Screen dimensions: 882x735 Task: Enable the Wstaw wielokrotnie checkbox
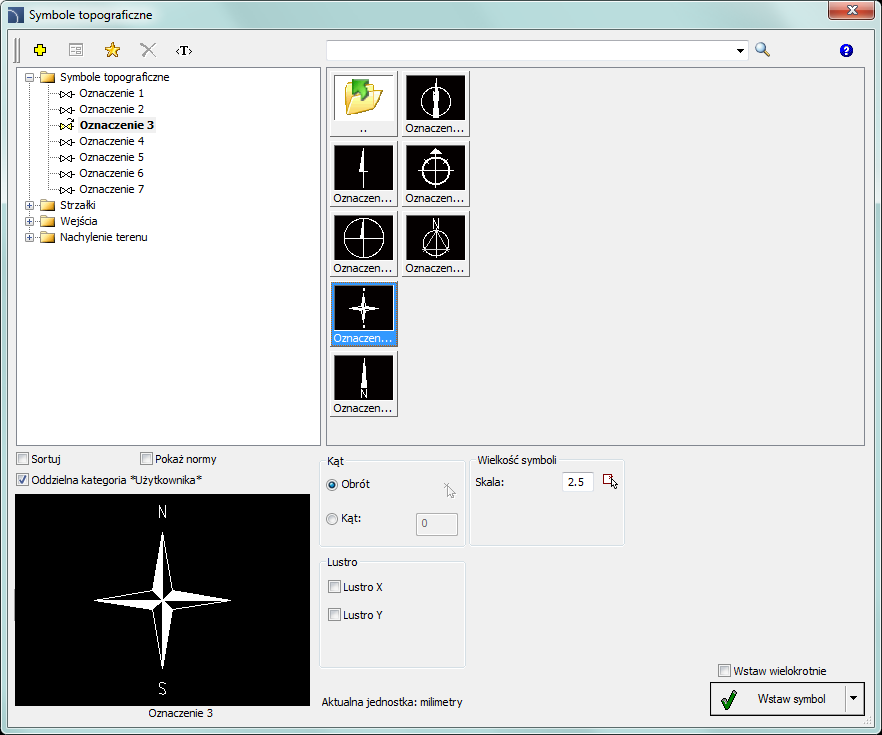(724, 670)
